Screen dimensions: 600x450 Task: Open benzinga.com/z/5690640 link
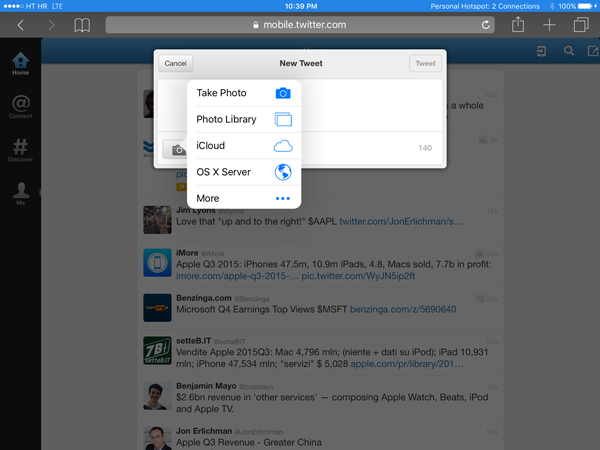click(x=403, y=309)
